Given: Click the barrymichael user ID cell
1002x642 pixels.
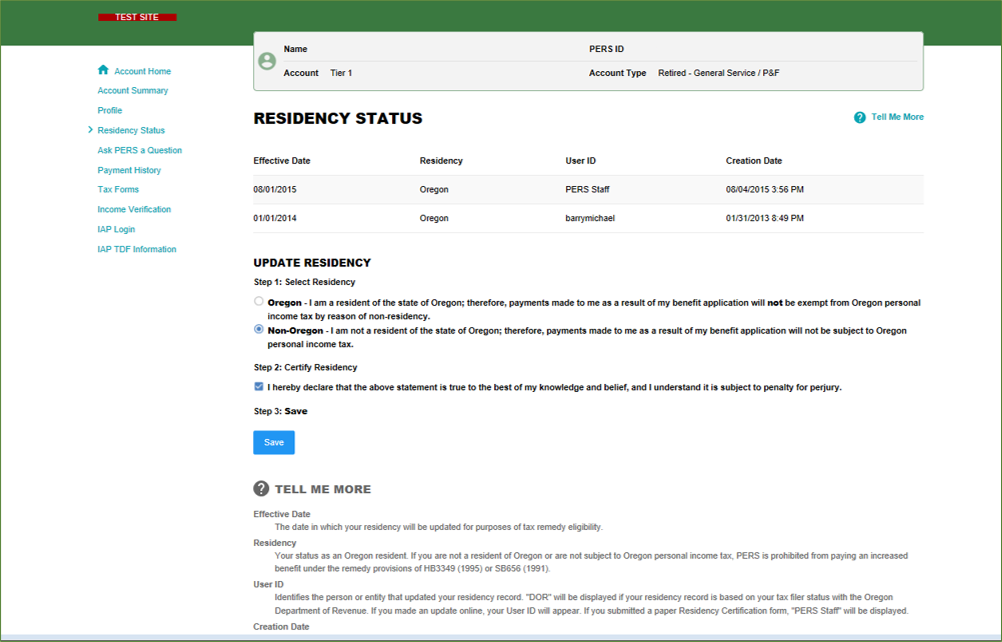Looking at the screenshot, I should [590, 218].
